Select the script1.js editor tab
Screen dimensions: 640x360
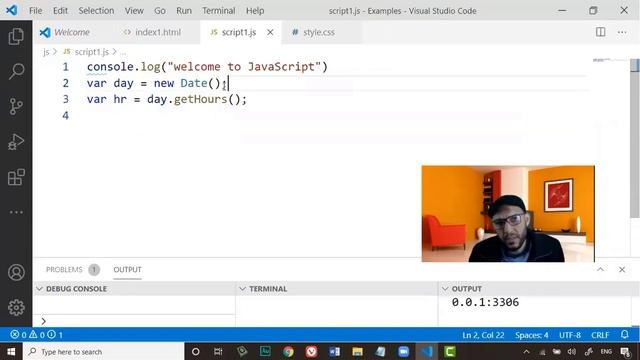coord(239,32)
